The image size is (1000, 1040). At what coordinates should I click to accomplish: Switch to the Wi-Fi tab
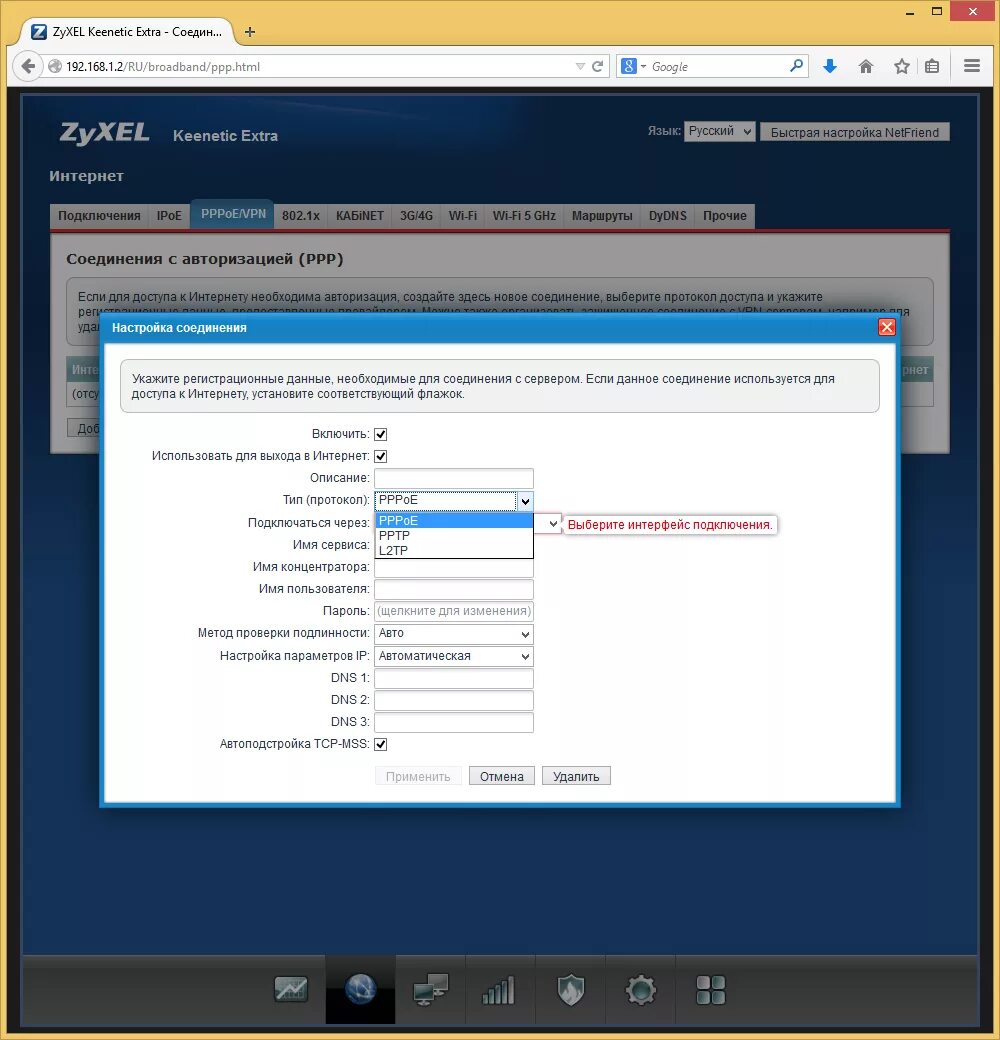[x=463, y=216]
